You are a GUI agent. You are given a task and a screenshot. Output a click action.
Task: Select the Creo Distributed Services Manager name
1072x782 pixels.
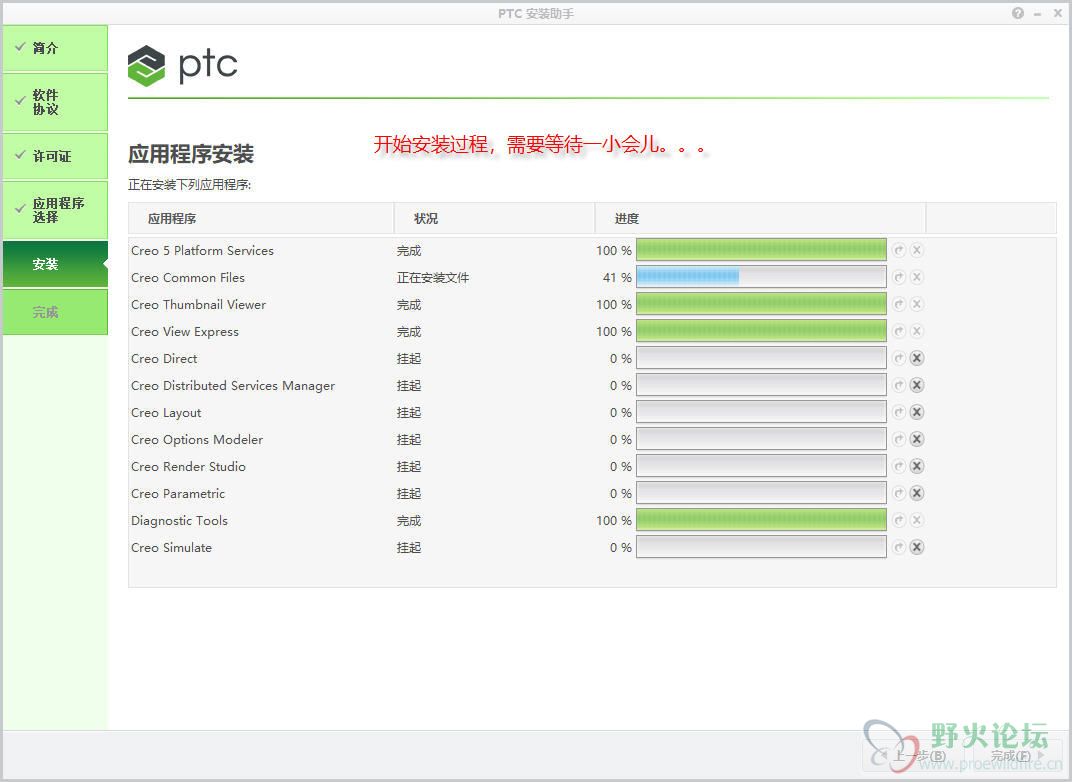tap(233, 386)
